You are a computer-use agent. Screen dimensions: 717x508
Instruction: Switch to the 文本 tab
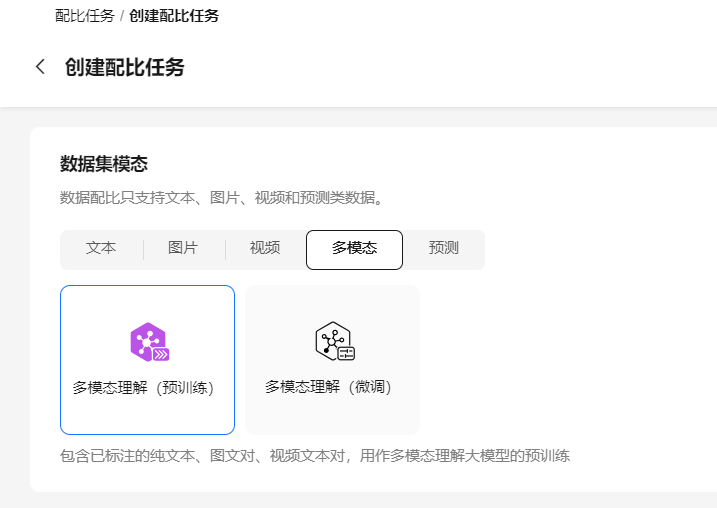click(101, 249)
